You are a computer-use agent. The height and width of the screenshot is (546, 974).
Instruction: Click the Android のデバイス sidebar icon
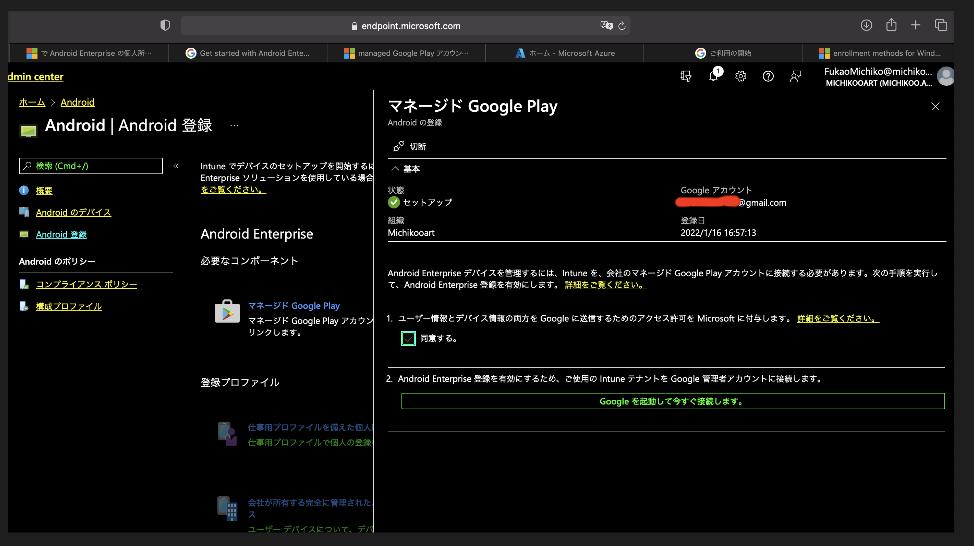point(24,212)
